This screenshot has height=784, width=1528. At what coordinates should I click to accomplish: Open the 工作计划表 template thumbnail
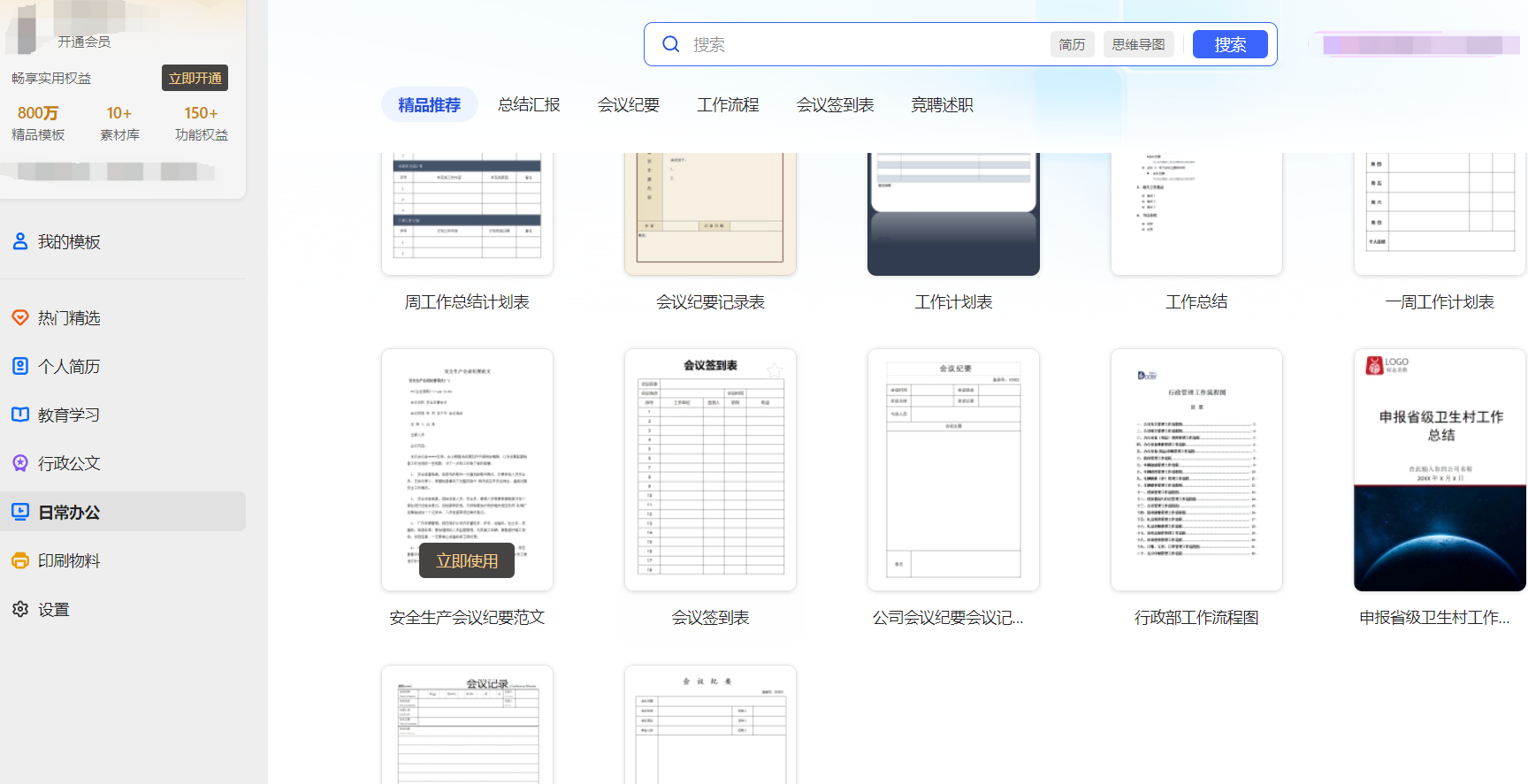(x=953, y=213)
